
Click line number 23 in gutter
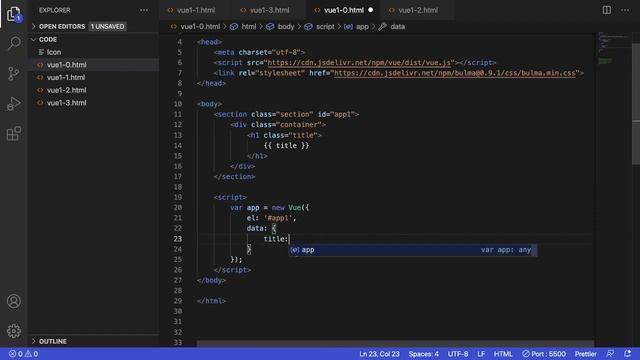[x=178, y=239]
